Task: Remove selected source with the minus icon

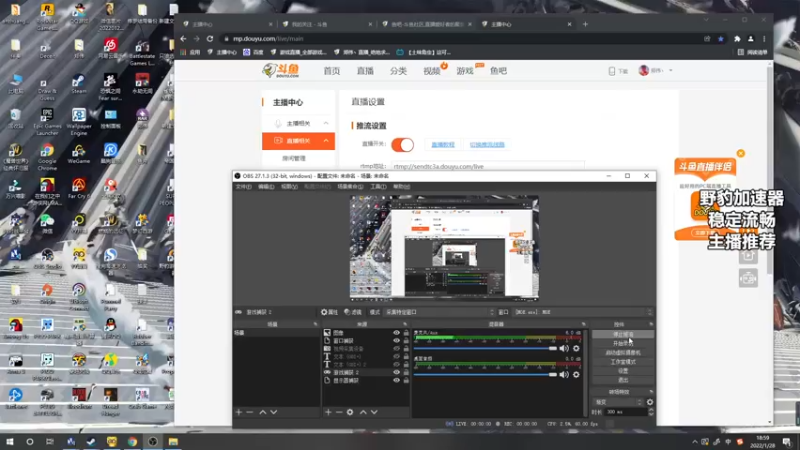Action: [339, 412]
